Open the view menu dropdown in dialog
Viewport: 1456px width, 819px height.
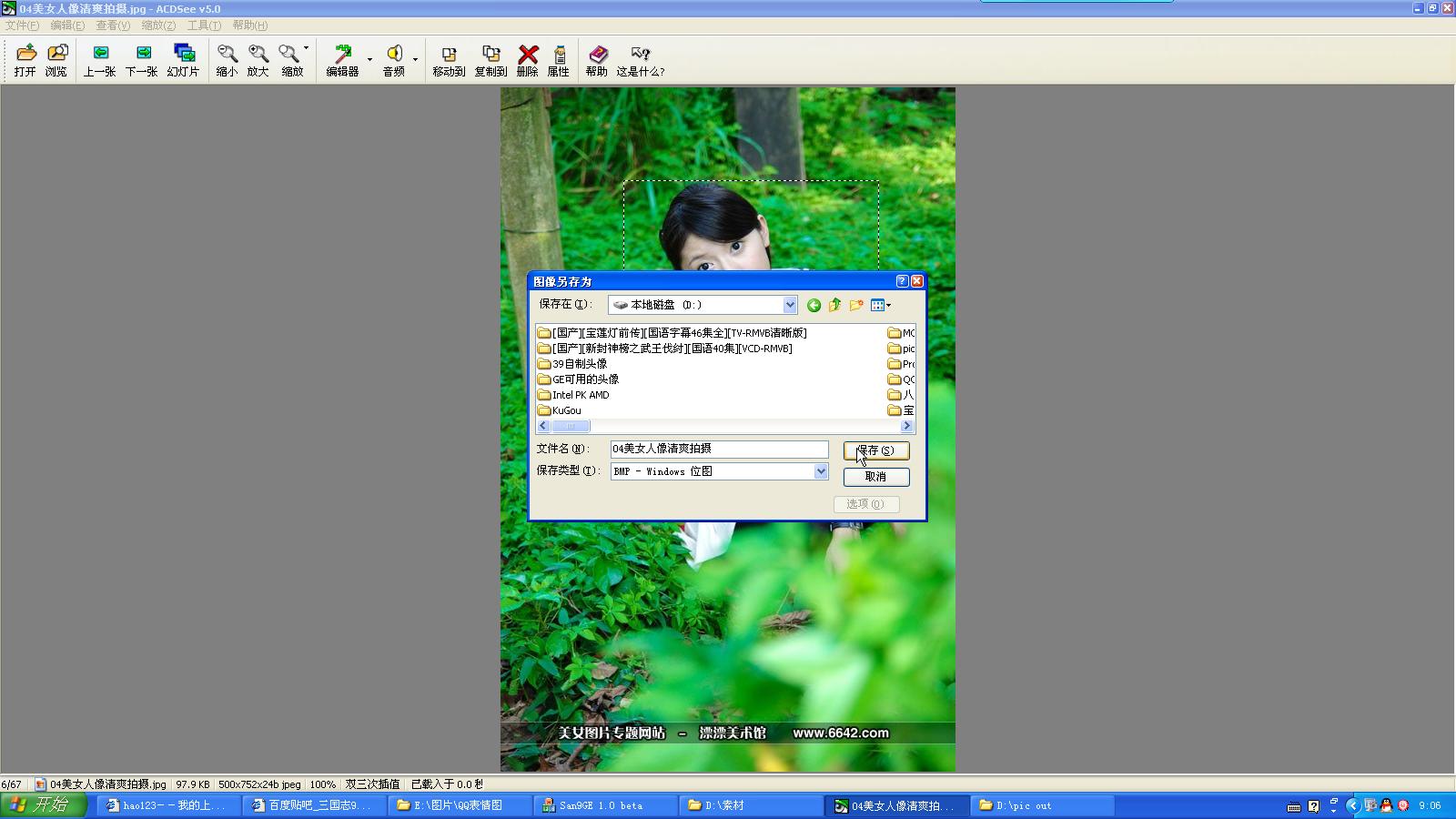(881, 306)
